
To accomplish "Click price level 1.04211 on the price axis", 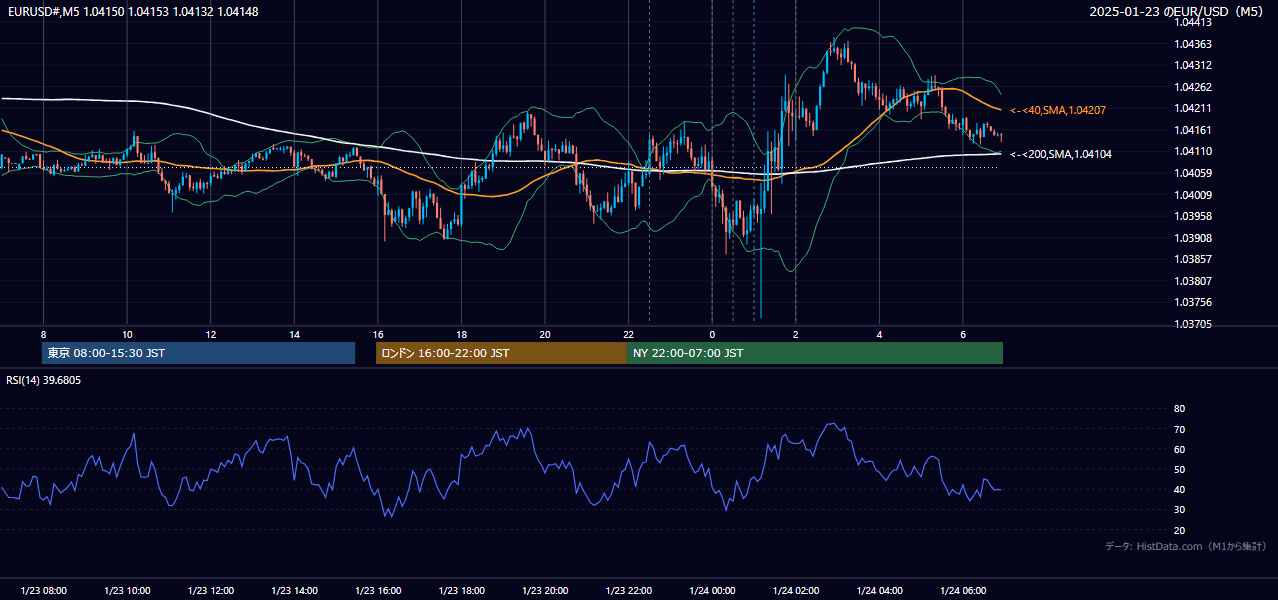I will (x=1192, y=108).
